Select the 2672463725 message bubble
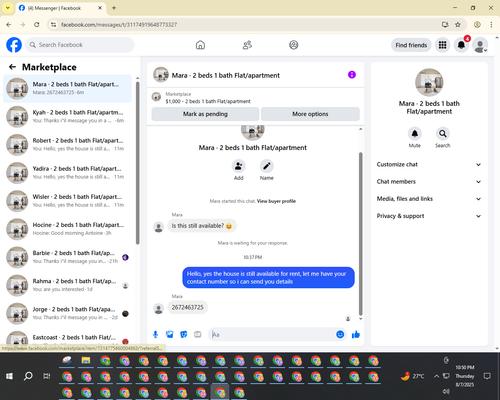The height and width of the screenshot is (400, 500). click(x=187, y=307)
